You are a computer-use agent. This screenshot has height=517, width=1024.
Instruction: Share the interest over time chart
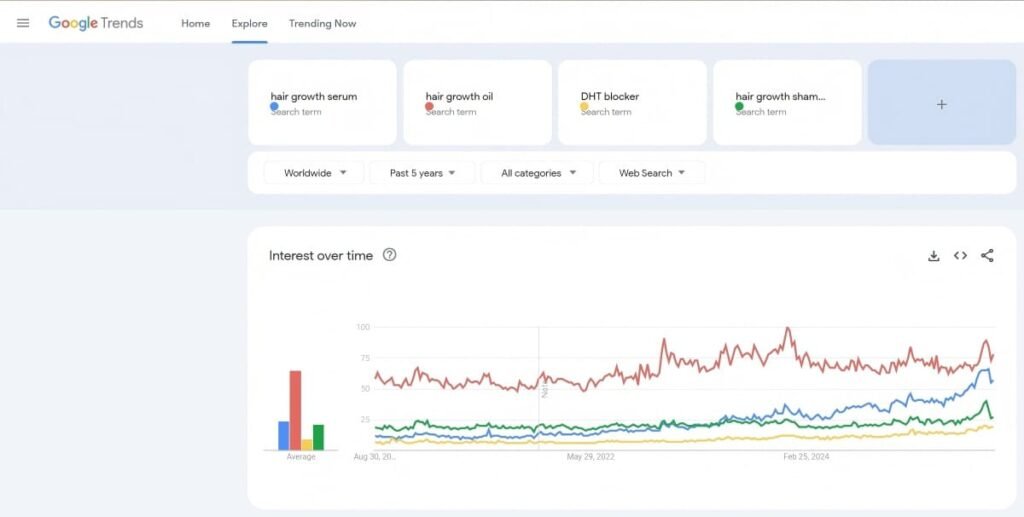[987, 256]
